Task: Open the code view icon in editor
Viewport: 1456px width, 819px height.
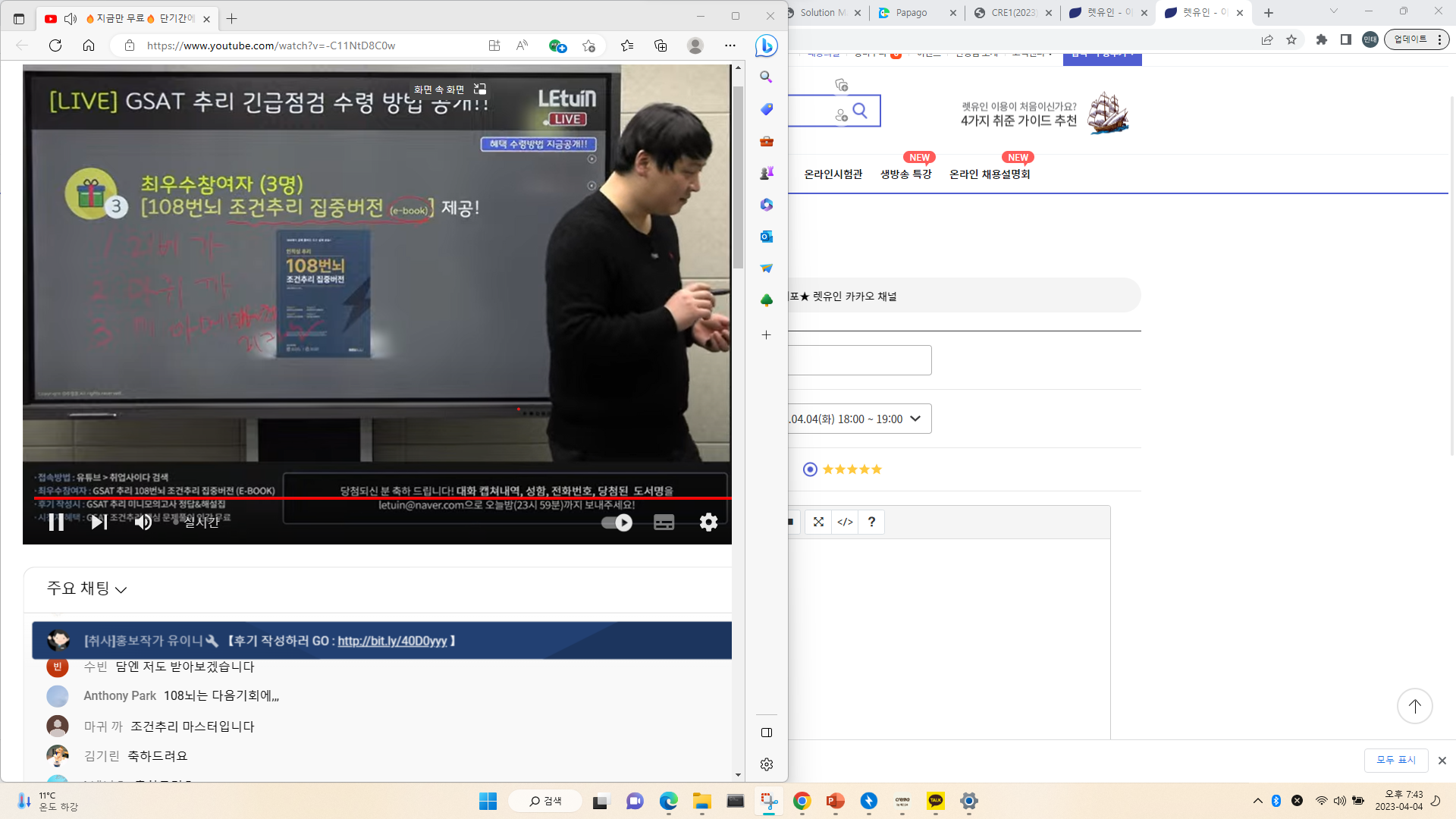Action: [845, 522]
